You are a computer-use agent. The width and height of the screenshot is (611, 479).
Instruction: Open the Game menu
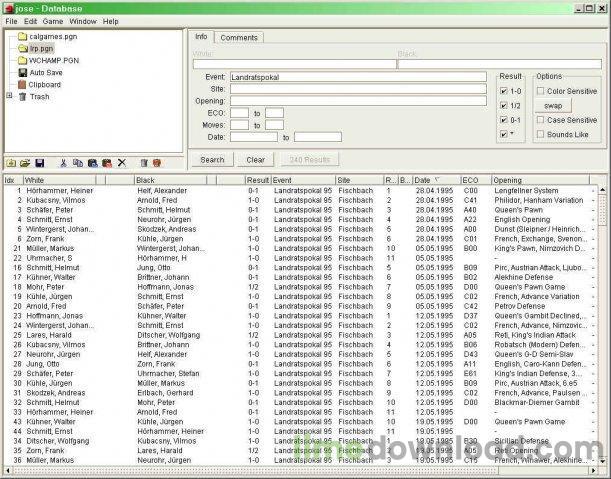[53, 21]
